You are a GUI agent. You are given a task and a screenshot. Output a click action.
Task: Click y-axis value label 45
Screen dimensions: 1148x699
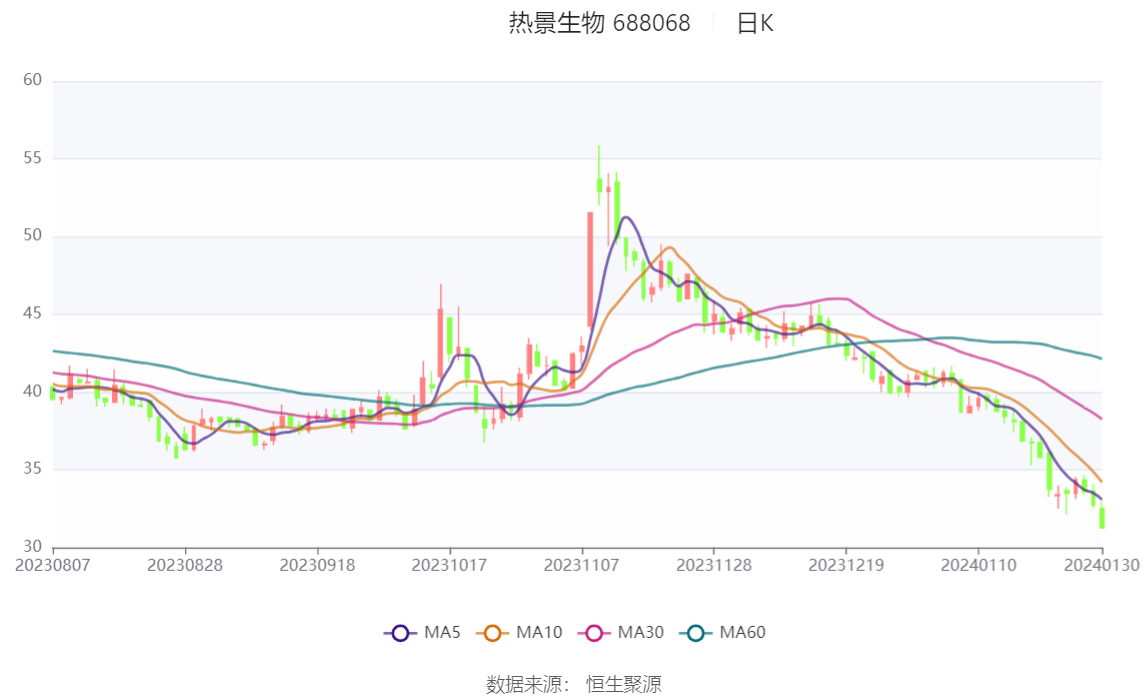32,313
